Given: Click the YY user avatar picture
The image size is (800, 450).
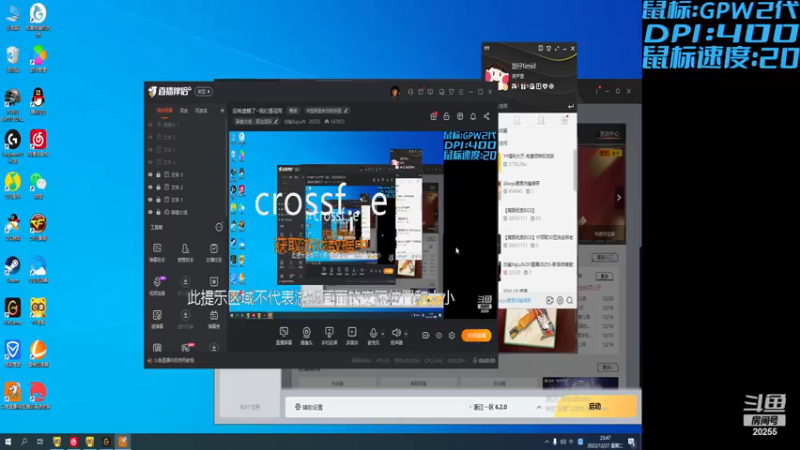Looking at the screenshot, I should pyautogui.click(x=495, y=76).
